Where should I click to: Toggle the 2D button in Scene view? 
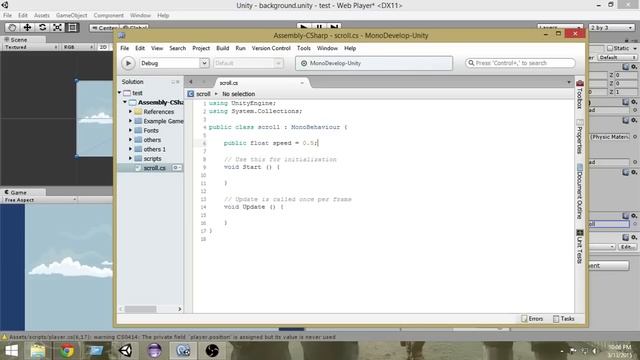point(103,47)
